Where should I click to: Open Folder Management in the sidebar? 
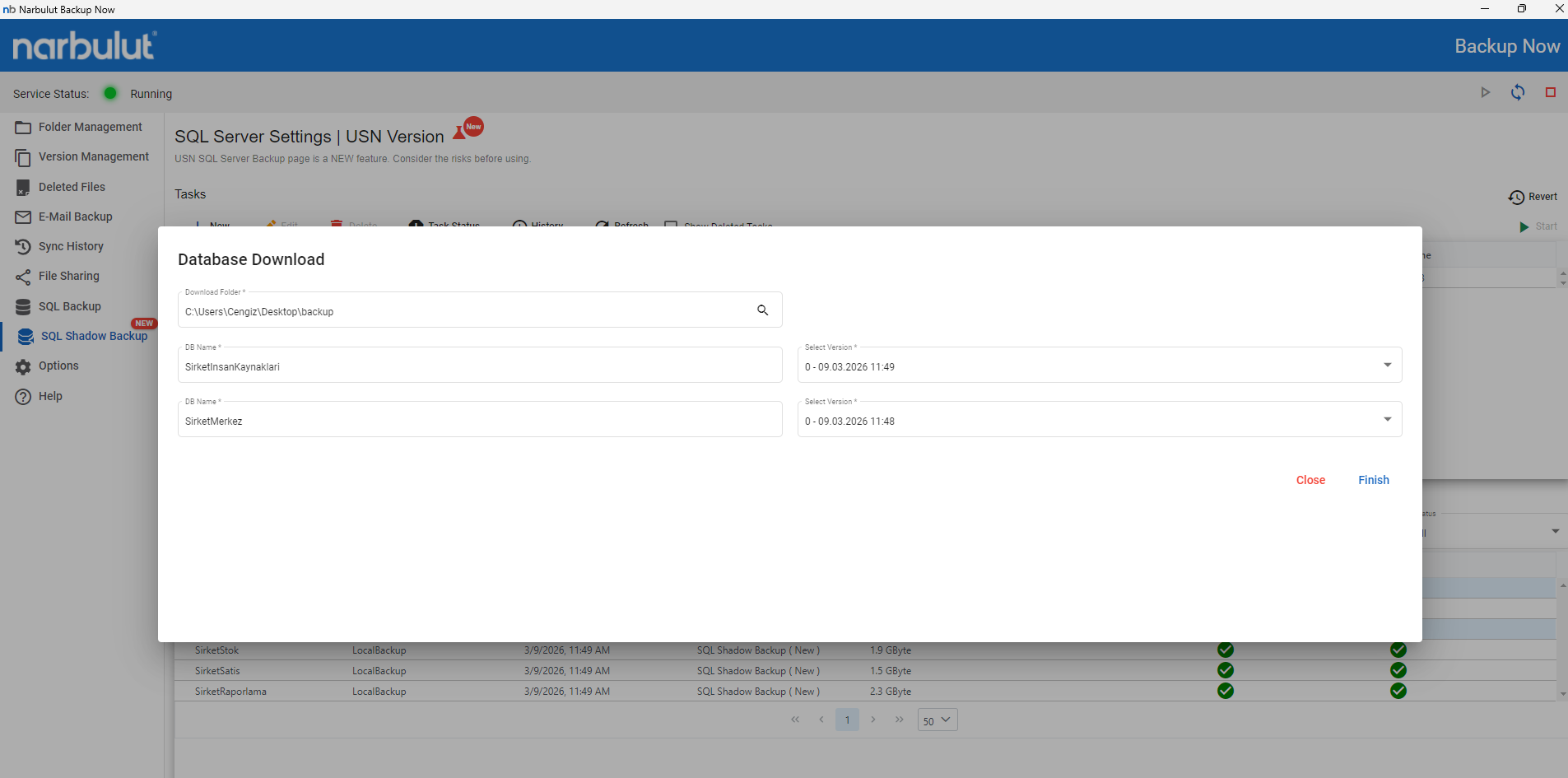pos(90,127)
